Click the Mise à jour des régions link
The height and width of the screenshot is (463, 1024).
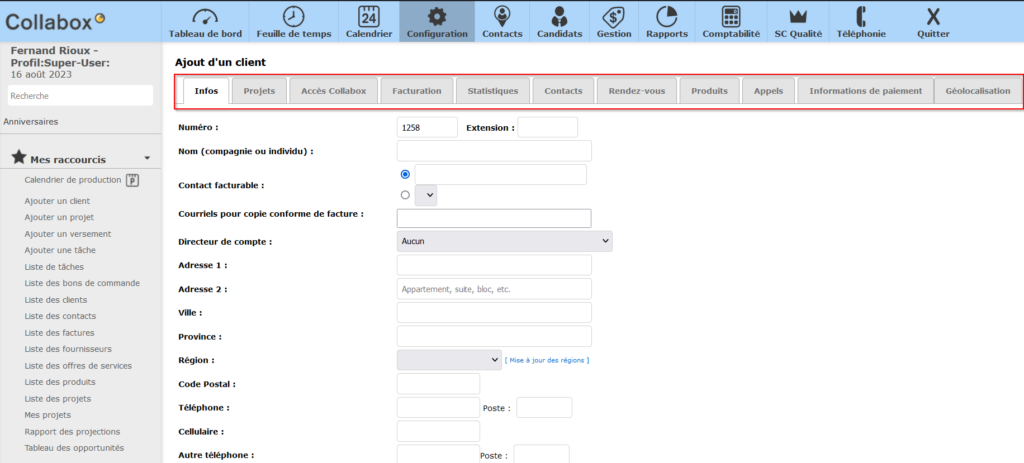tap(547, 360)
